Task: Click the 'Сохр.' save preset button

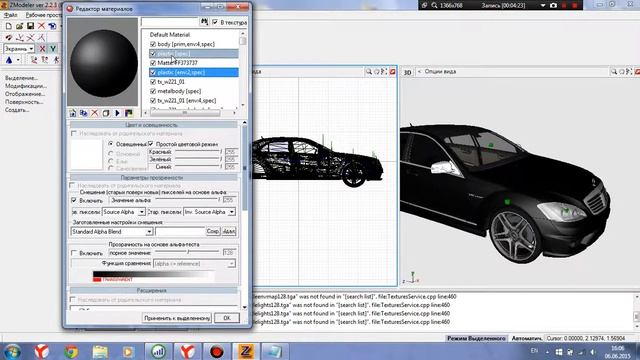Action: [213, 231]
